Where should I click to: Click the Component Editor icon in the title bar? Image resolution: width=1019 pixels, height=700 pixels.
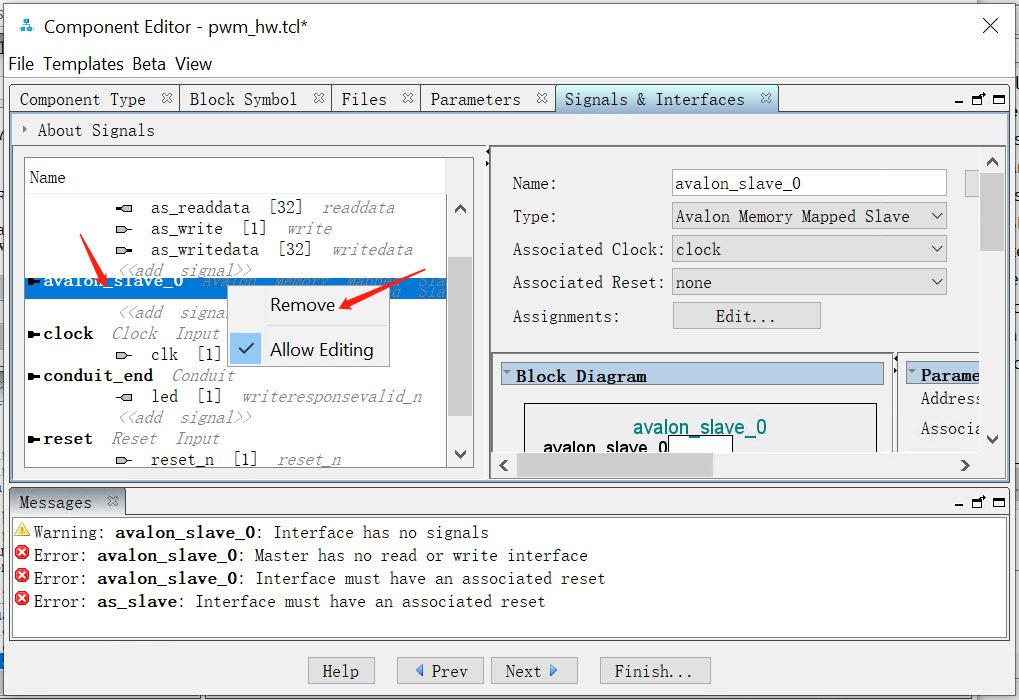(24, 25)
